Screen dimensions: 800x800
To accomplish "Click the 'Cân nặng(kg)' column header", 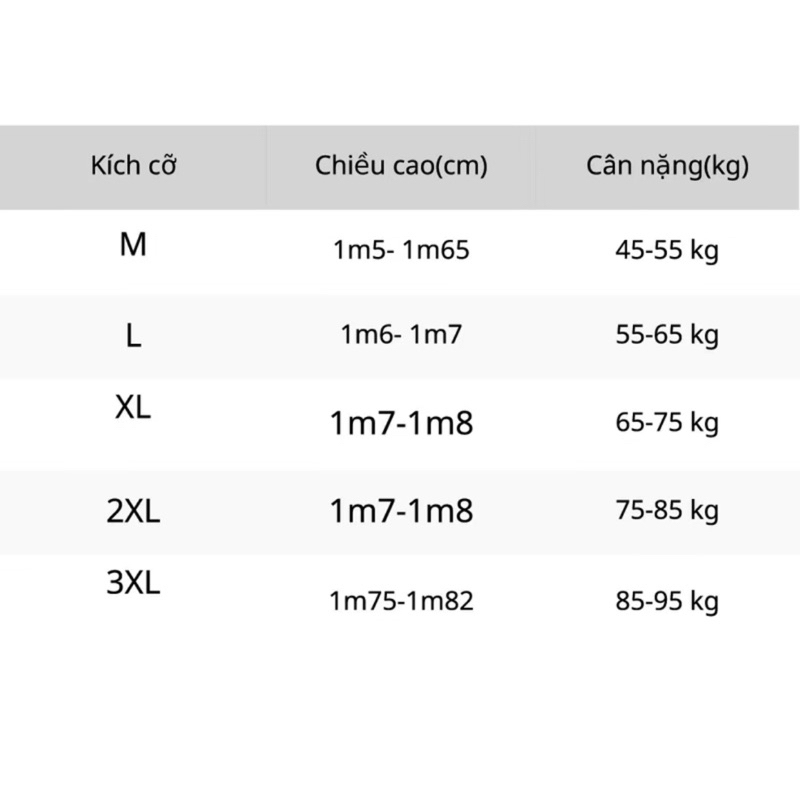I will pos(667,166).
